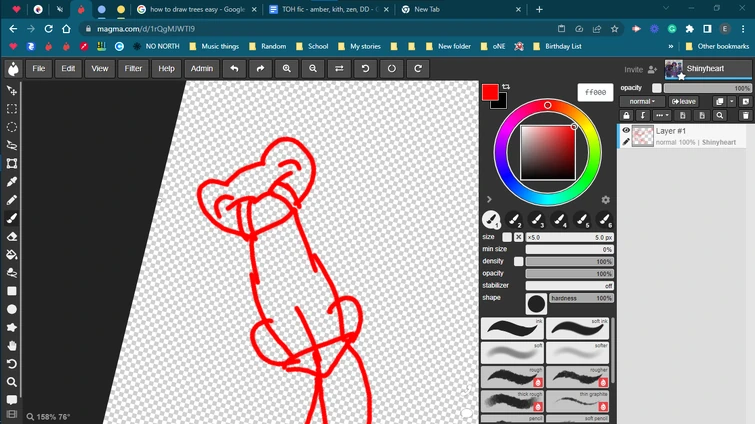Click the Invite button
755x424 pixels.
(640, 69)
